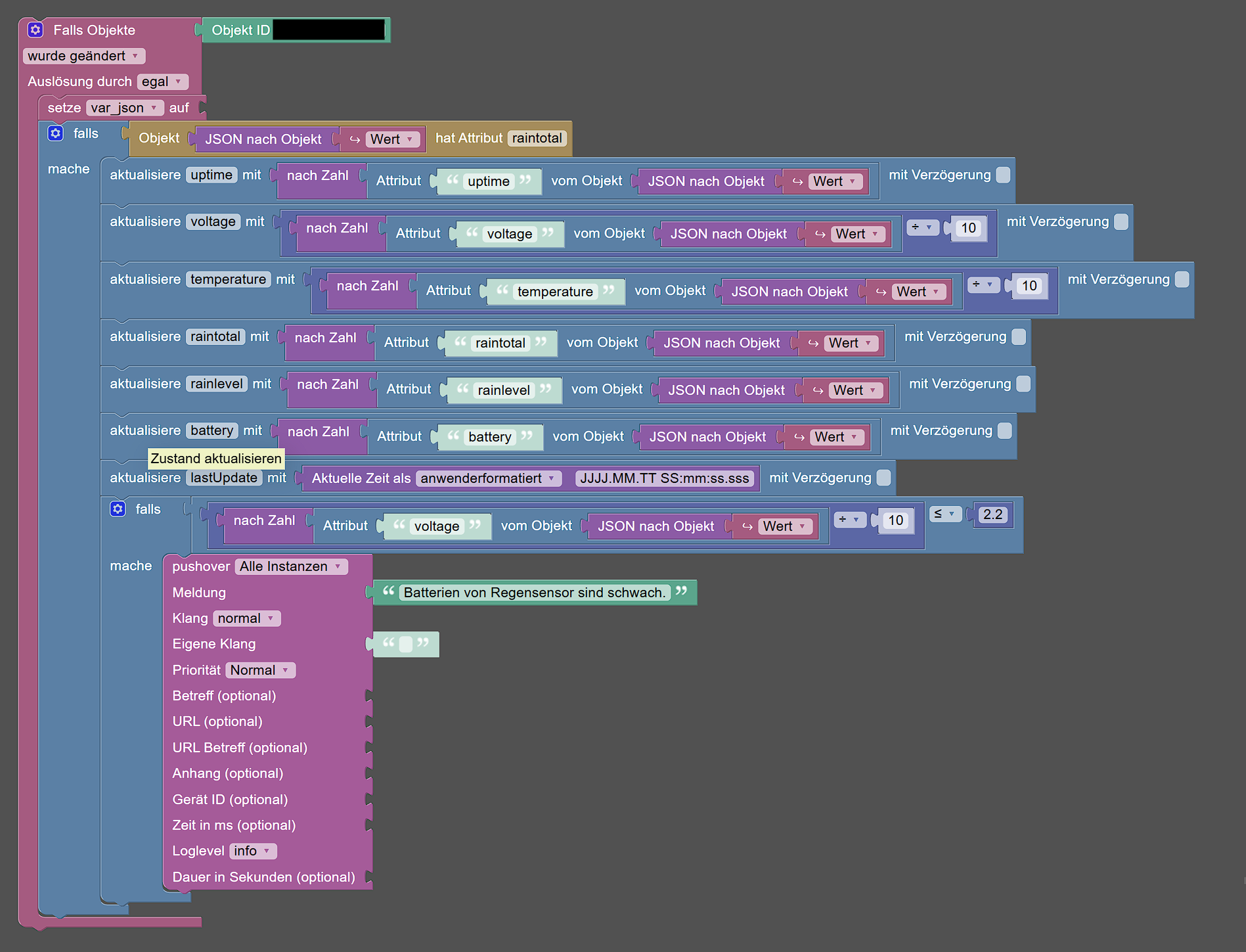Open the 'wurde geändert' dropdown
1246x952 pixels.
(x=83, y=56)
